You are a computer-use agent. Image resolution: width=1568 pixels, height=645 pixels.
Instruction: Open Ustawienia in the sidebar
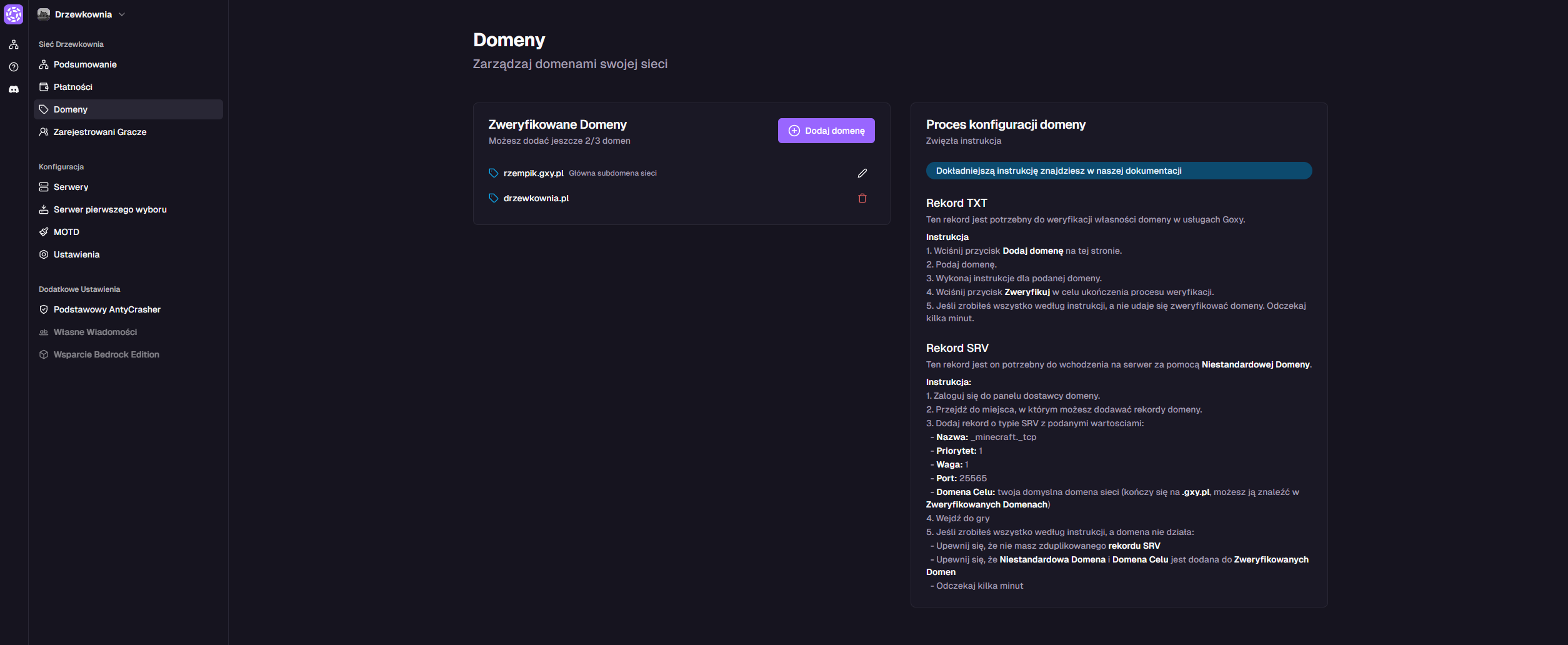click(x=76, y=254)
